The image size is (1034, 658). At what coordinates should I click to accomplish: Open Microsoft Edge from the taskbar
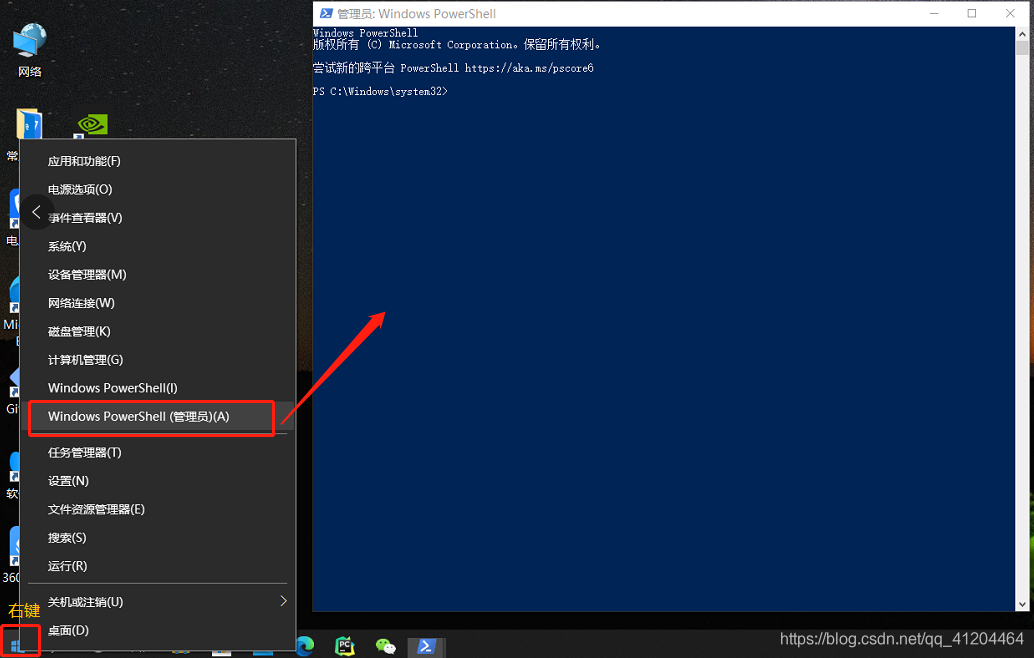305,645
